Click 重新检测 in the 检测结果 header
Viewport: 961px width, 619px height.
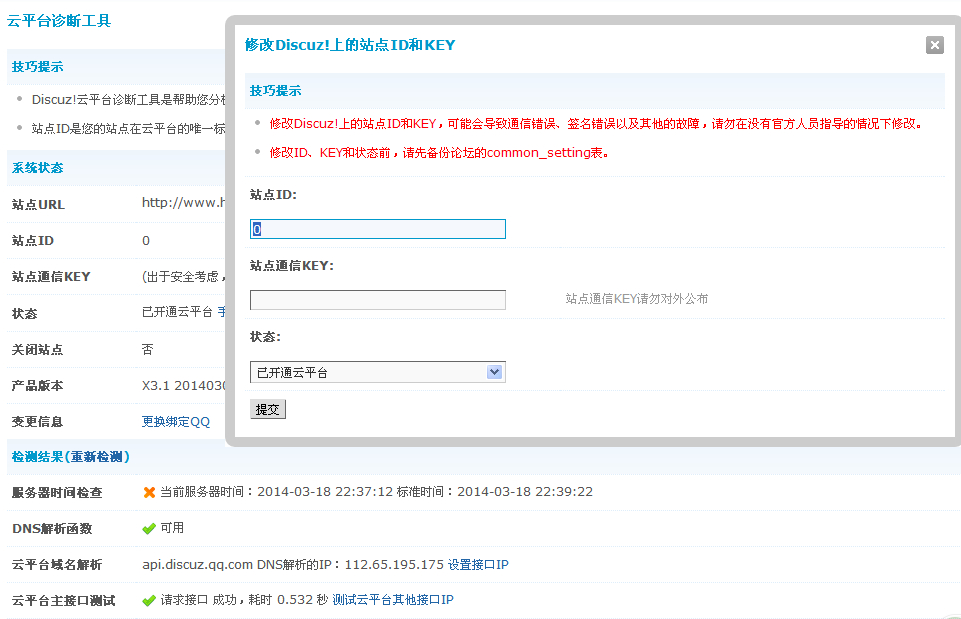[97, 457]
